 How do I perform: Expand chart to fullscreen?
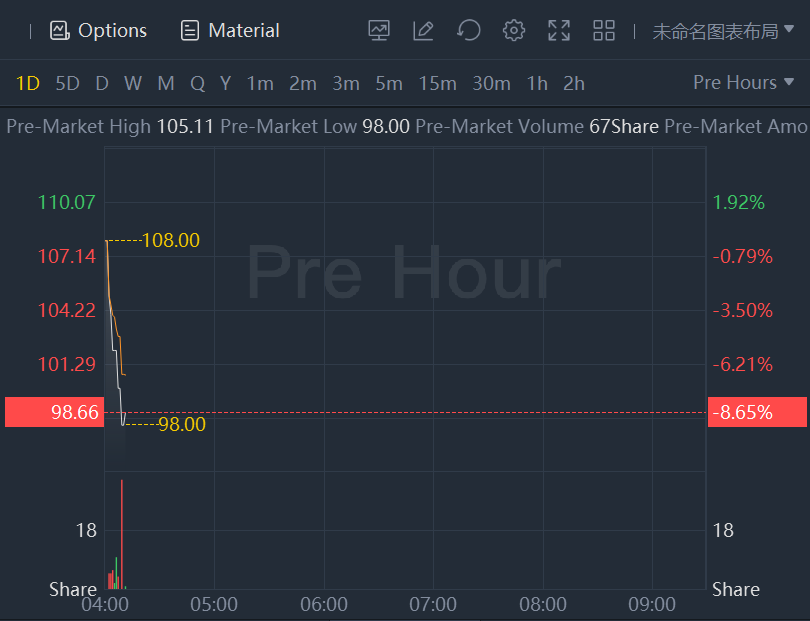point(559,31)
